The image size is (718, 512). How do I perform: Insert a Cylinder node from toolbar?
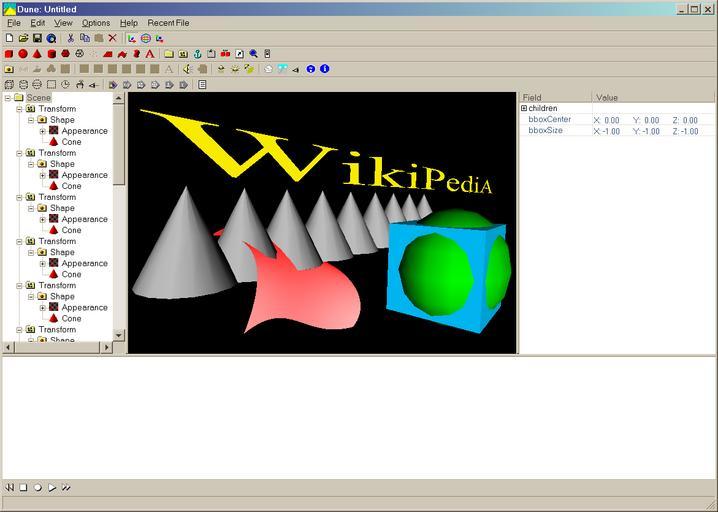point(51,54)
